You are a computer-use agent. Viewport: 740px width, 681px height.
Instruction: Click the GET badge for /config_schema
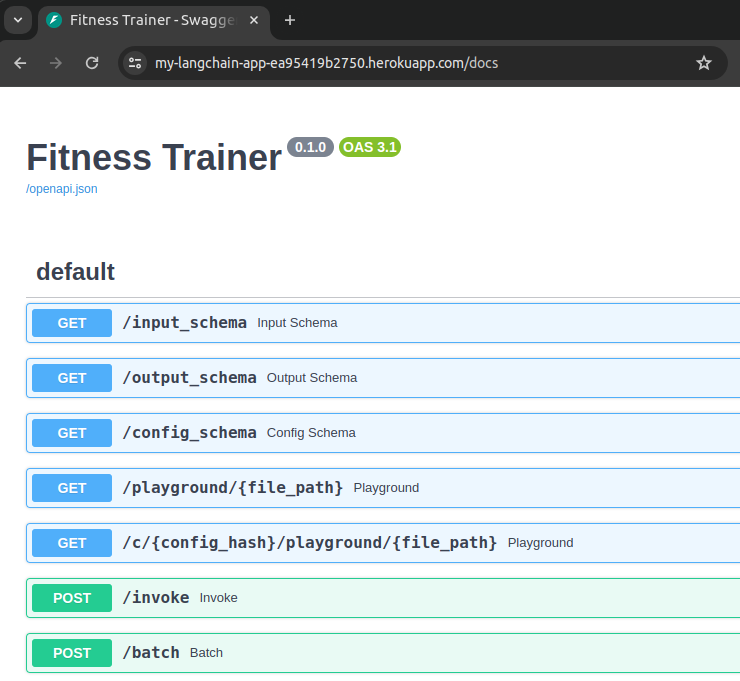pos(72,433)
